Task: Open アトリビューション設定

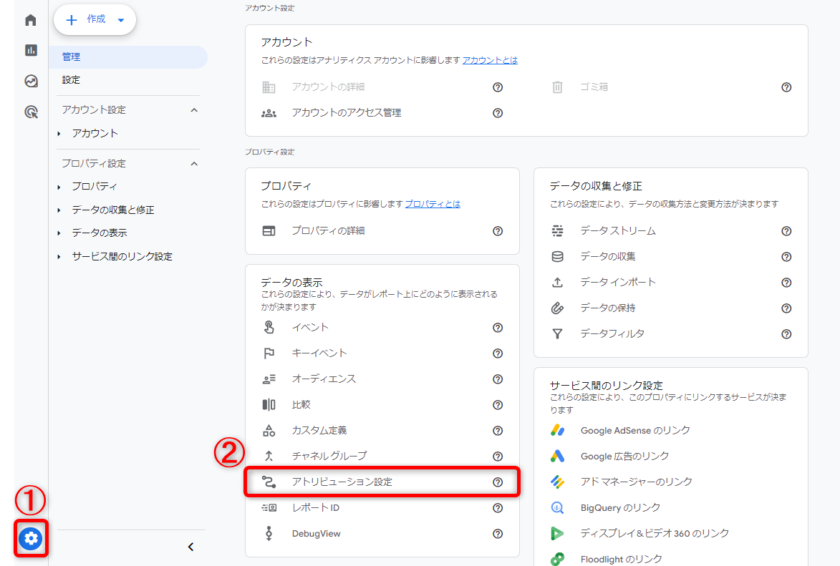Action: (342, 482)
